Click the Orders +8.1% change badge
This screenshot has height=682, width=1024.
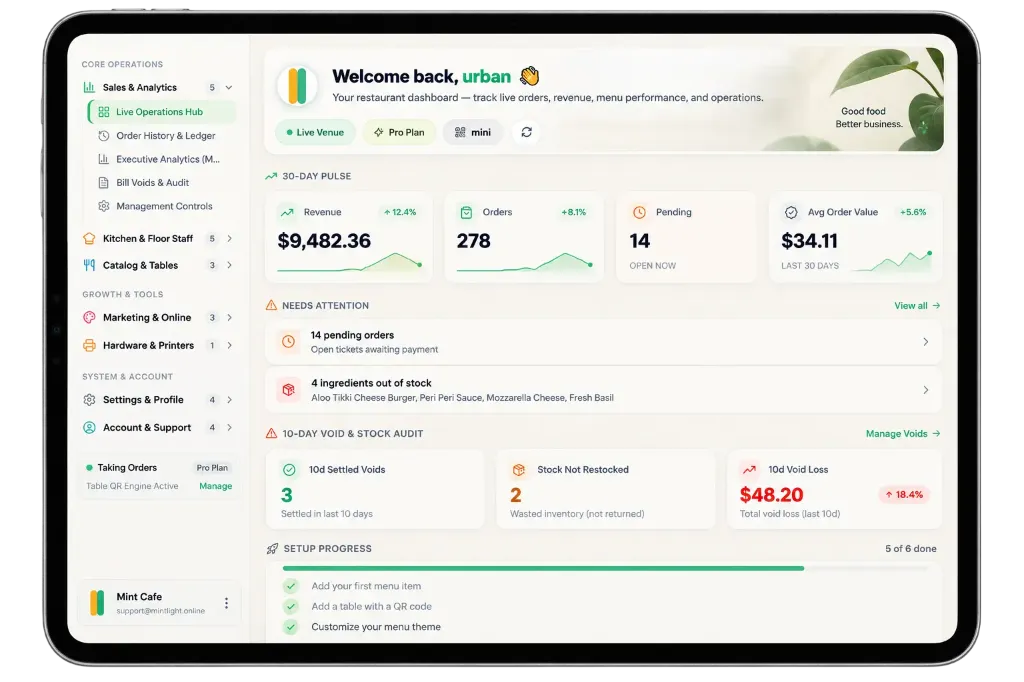(x=573, y=212)
